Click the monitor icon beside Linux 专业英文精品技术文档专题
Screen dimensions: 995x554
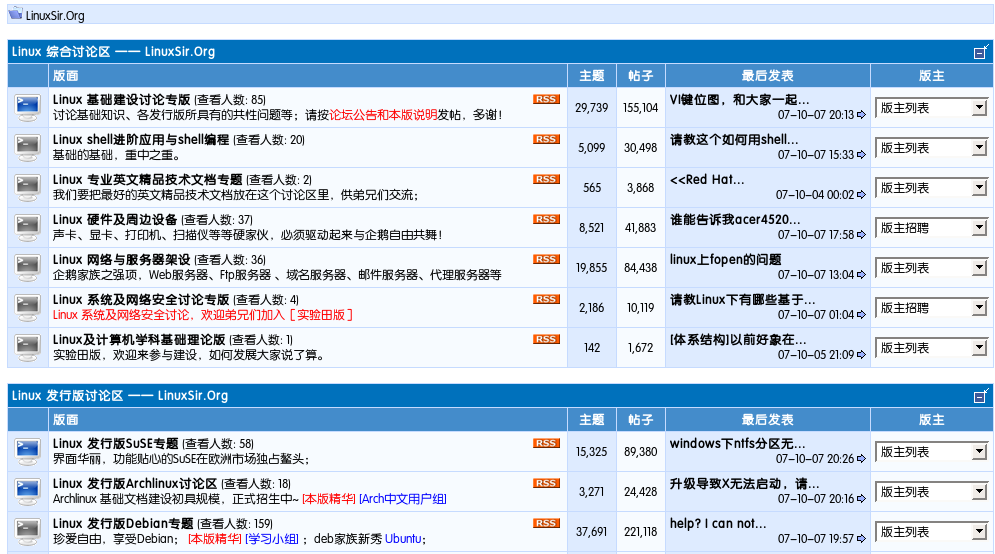(x=28, y=188)
